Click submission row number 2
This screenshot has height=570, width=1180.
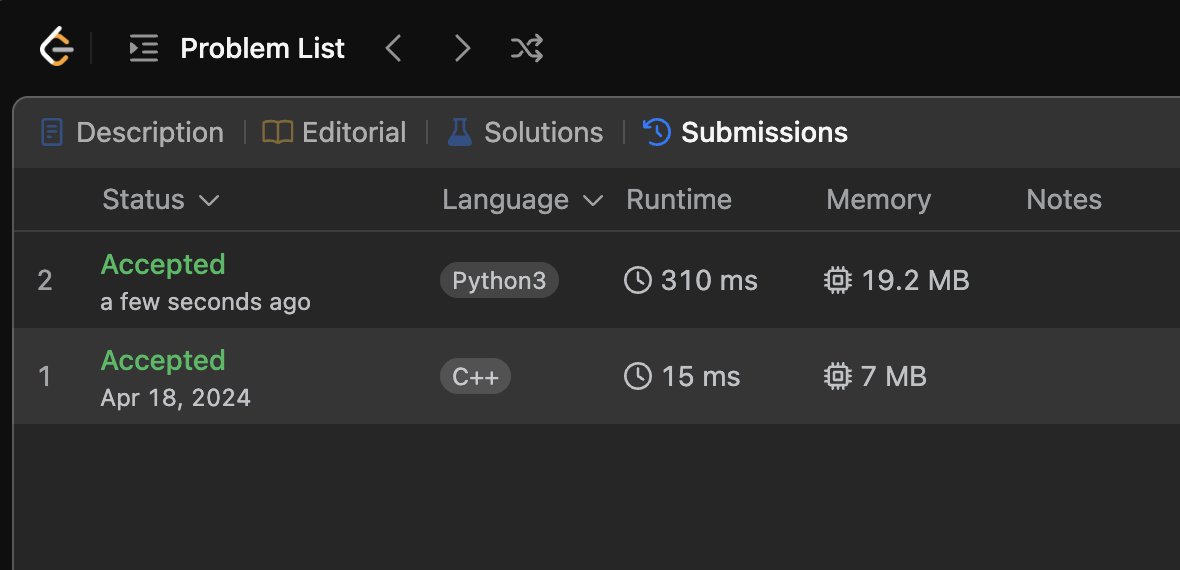tap(45, 281)
